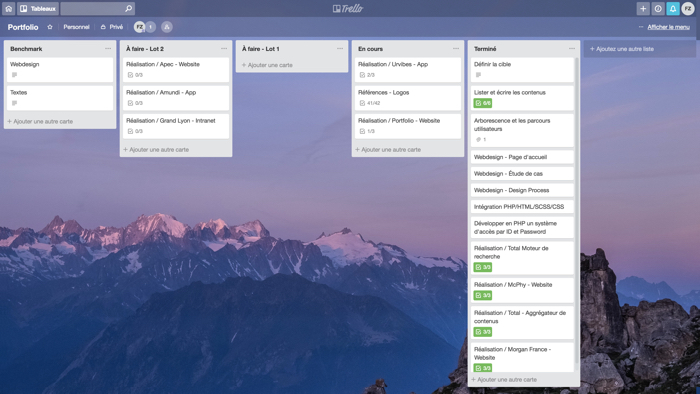Screen dimensions: 700x394
Task: Open Réalisation / Total Moteur de recherche card
Action: tap(522, 258)
